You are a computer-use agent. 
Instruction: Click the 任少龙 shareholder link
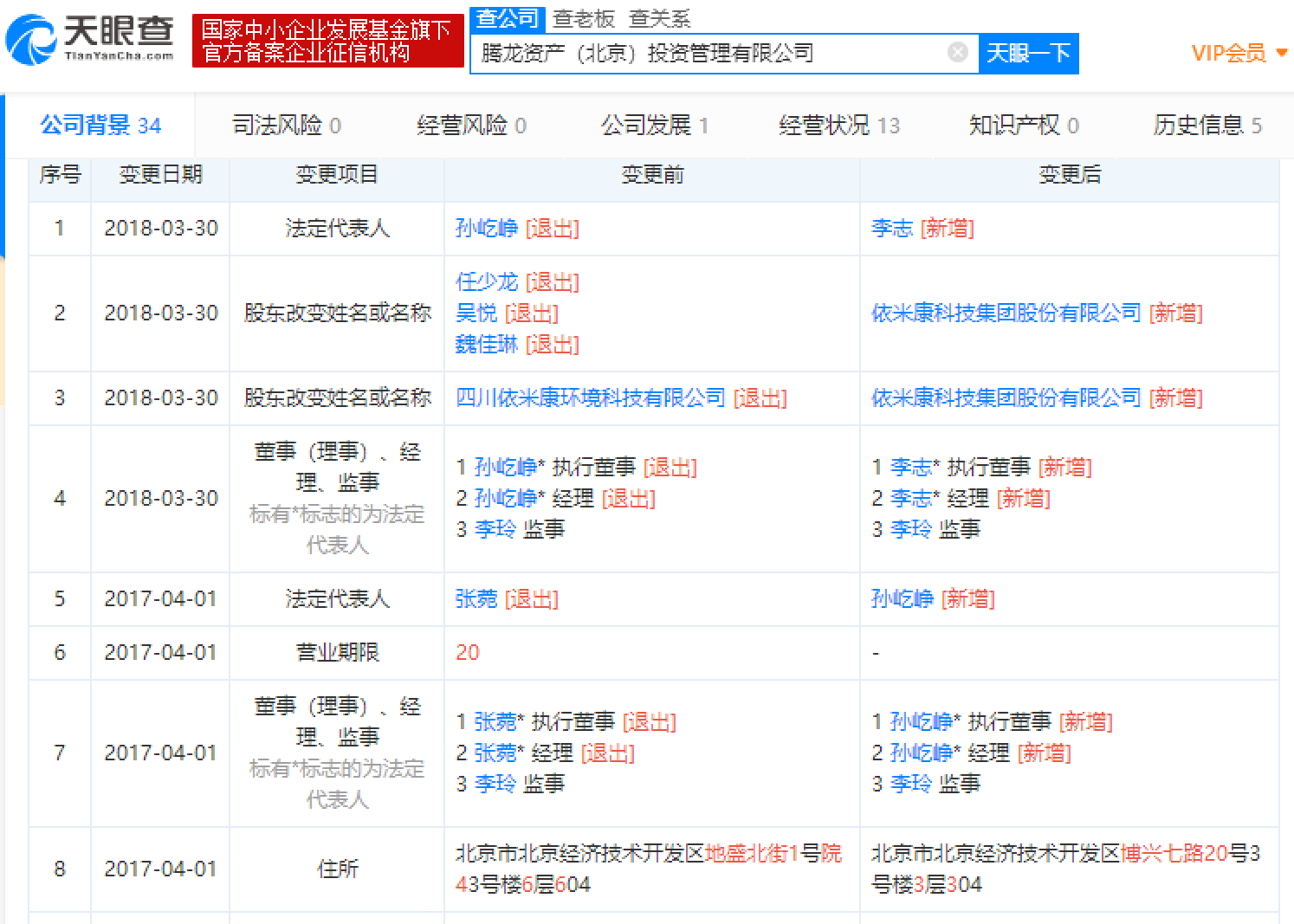pyautogui.click(x=487, y=282)
